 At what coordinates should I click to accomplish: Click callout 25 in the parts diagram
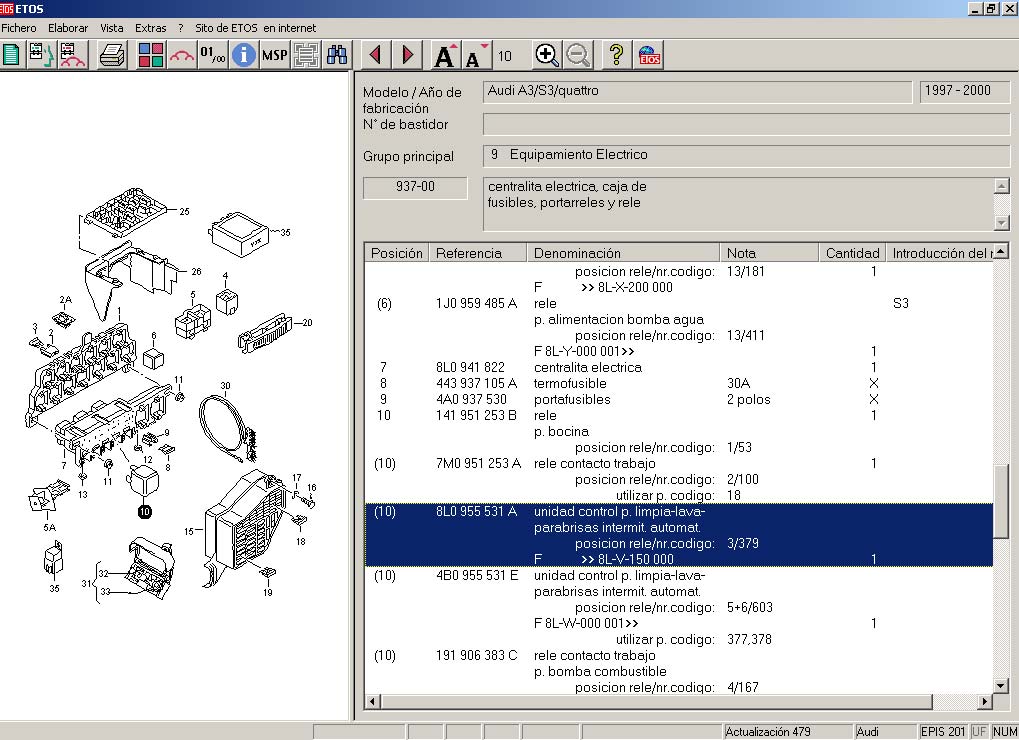185,211
